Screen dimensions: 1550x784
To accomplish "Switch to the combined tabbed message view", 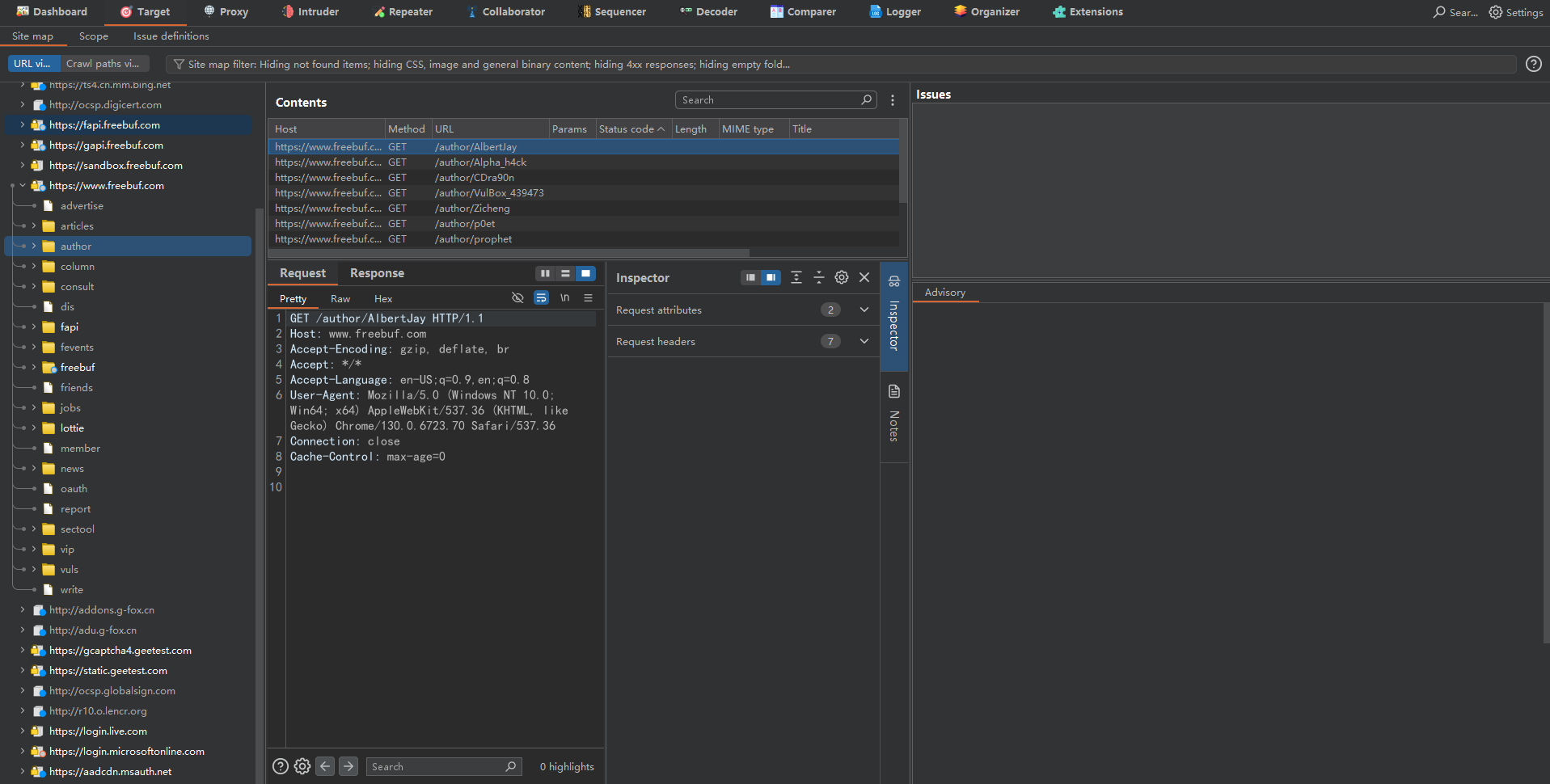I will point(585,273).
